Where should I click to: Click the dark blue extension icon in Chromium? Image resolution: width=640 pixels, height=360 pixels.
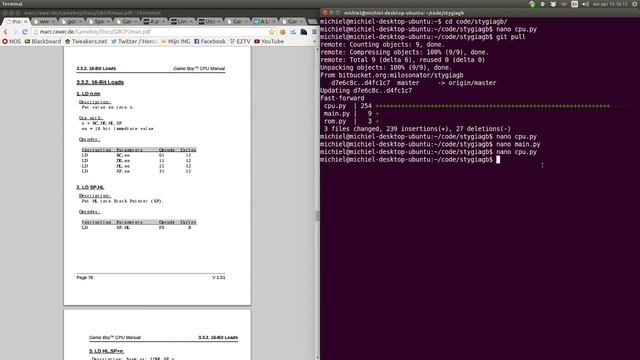point(304,32)
